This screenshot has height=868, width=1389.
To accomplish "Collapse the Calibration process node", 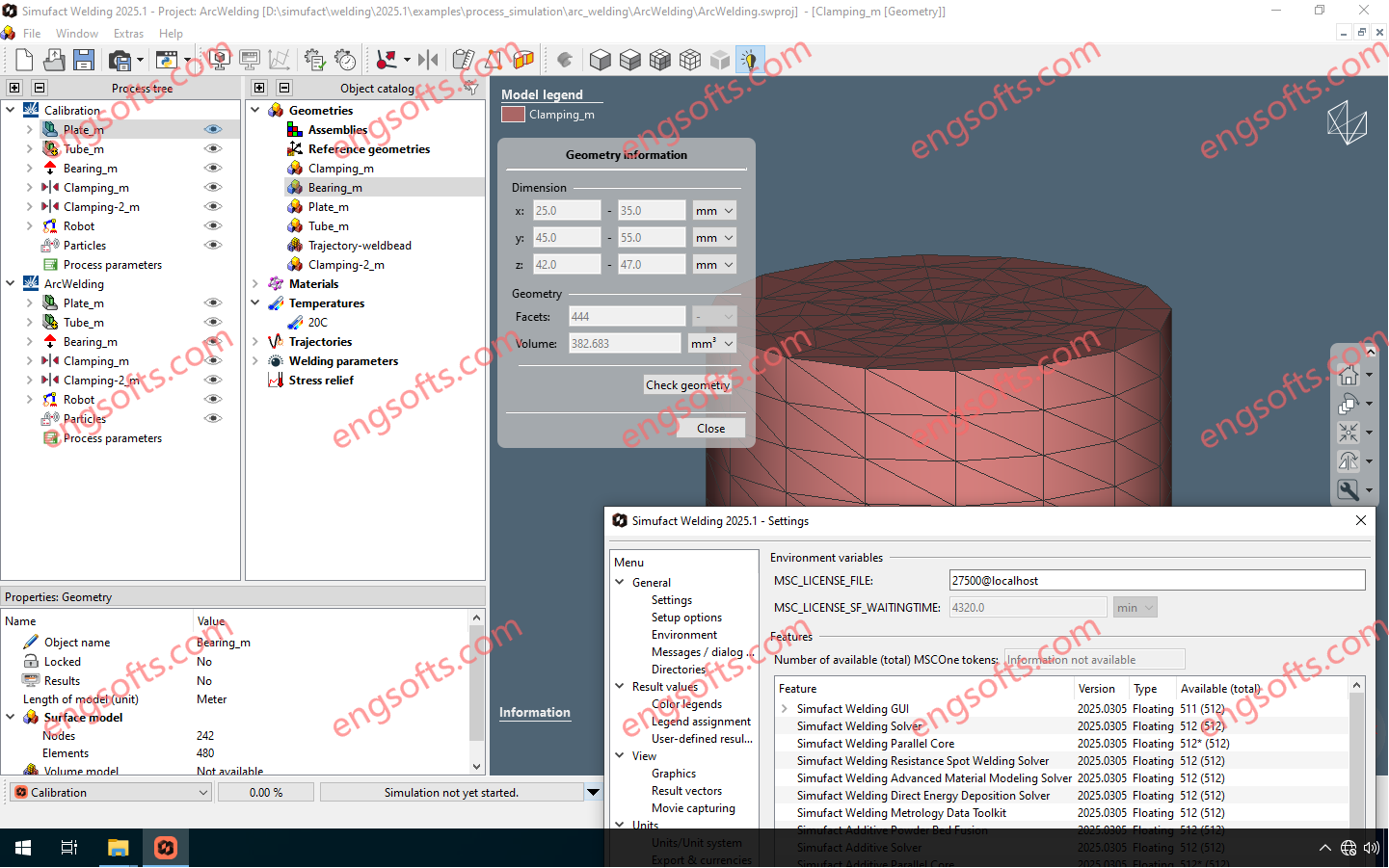I will point(11,110).
